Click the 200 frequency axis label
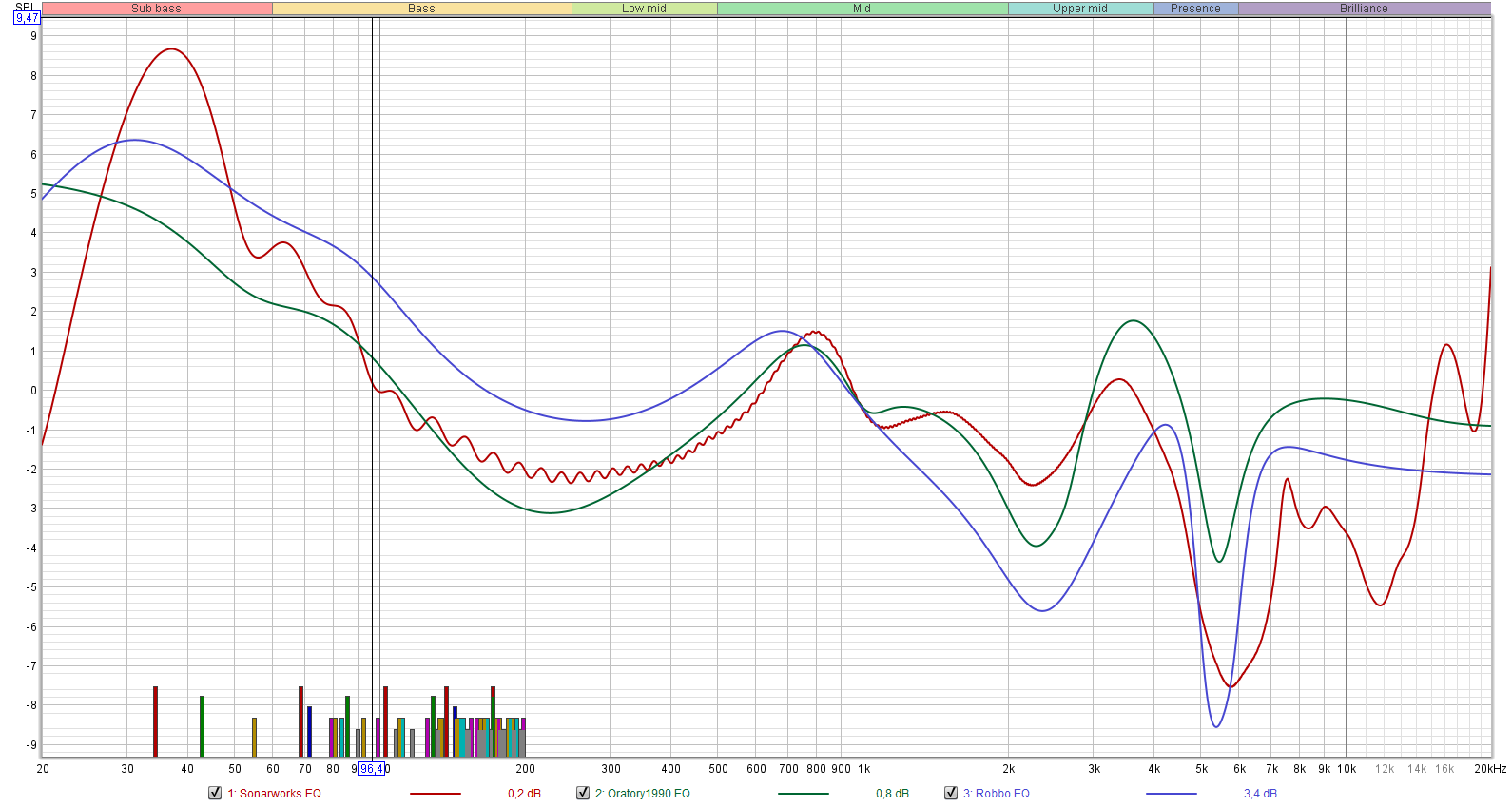1512x807 pixels. tap(525, 769)
